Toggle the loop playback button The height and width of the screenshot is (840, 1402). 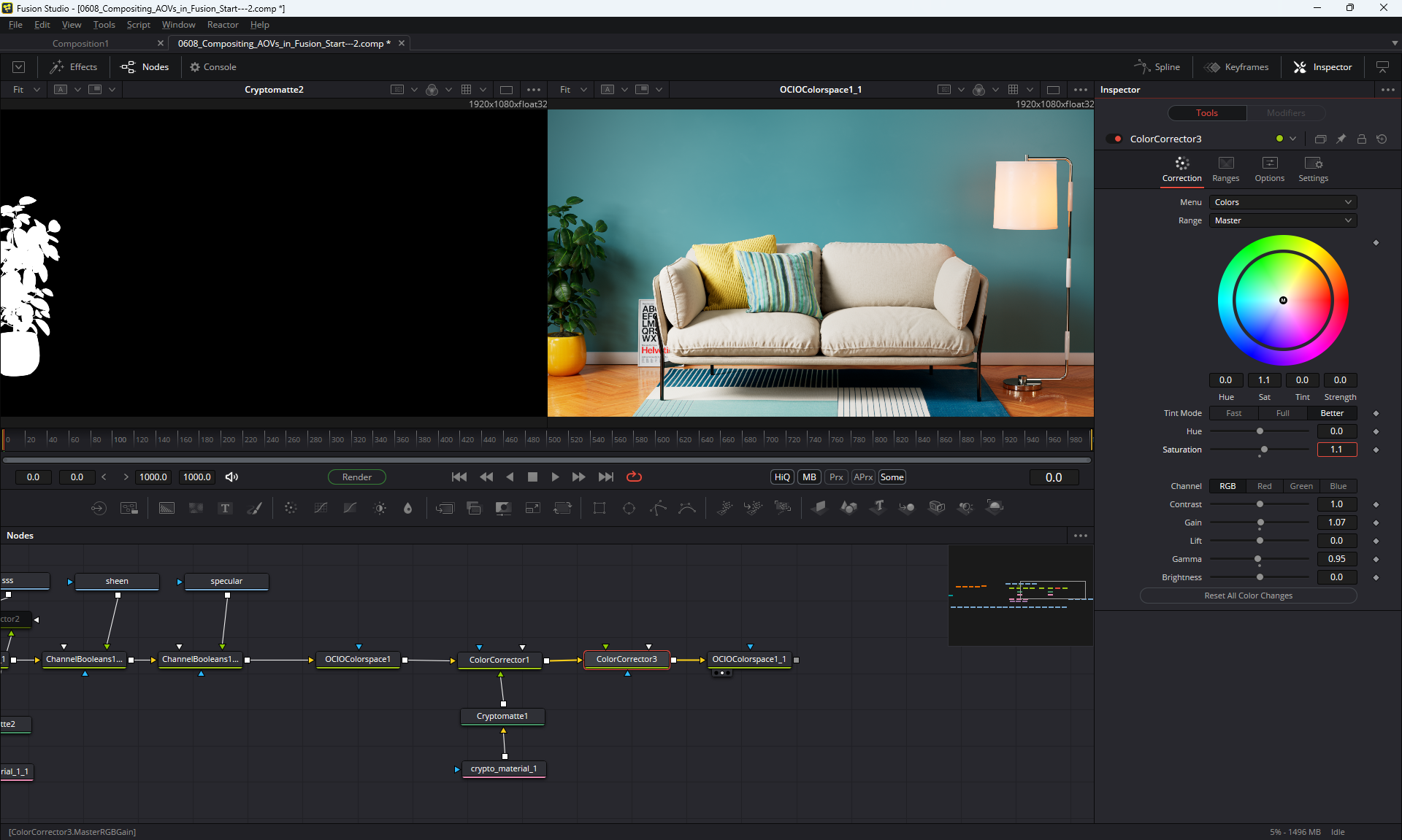[634, 477]
